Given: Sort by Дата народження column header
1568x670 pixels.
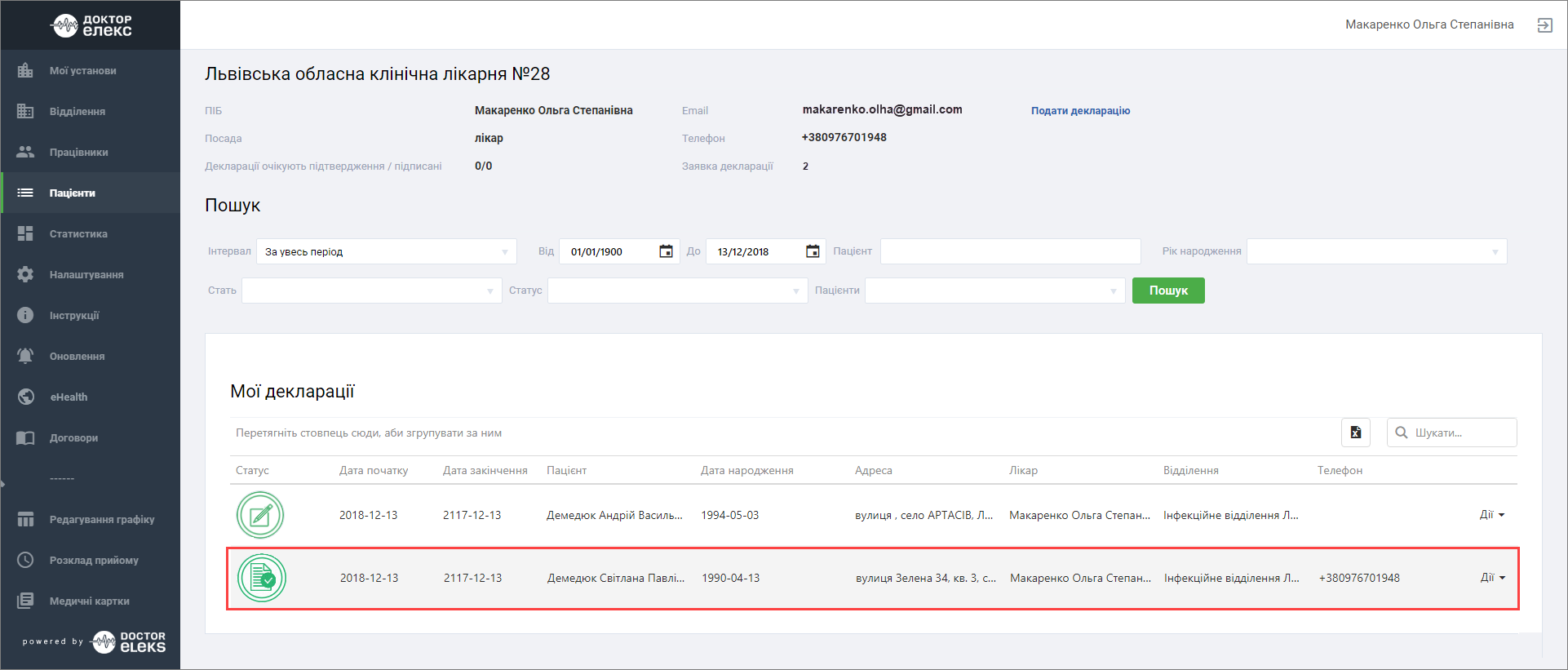Looking at the screenshot, I should coord(747,470).
